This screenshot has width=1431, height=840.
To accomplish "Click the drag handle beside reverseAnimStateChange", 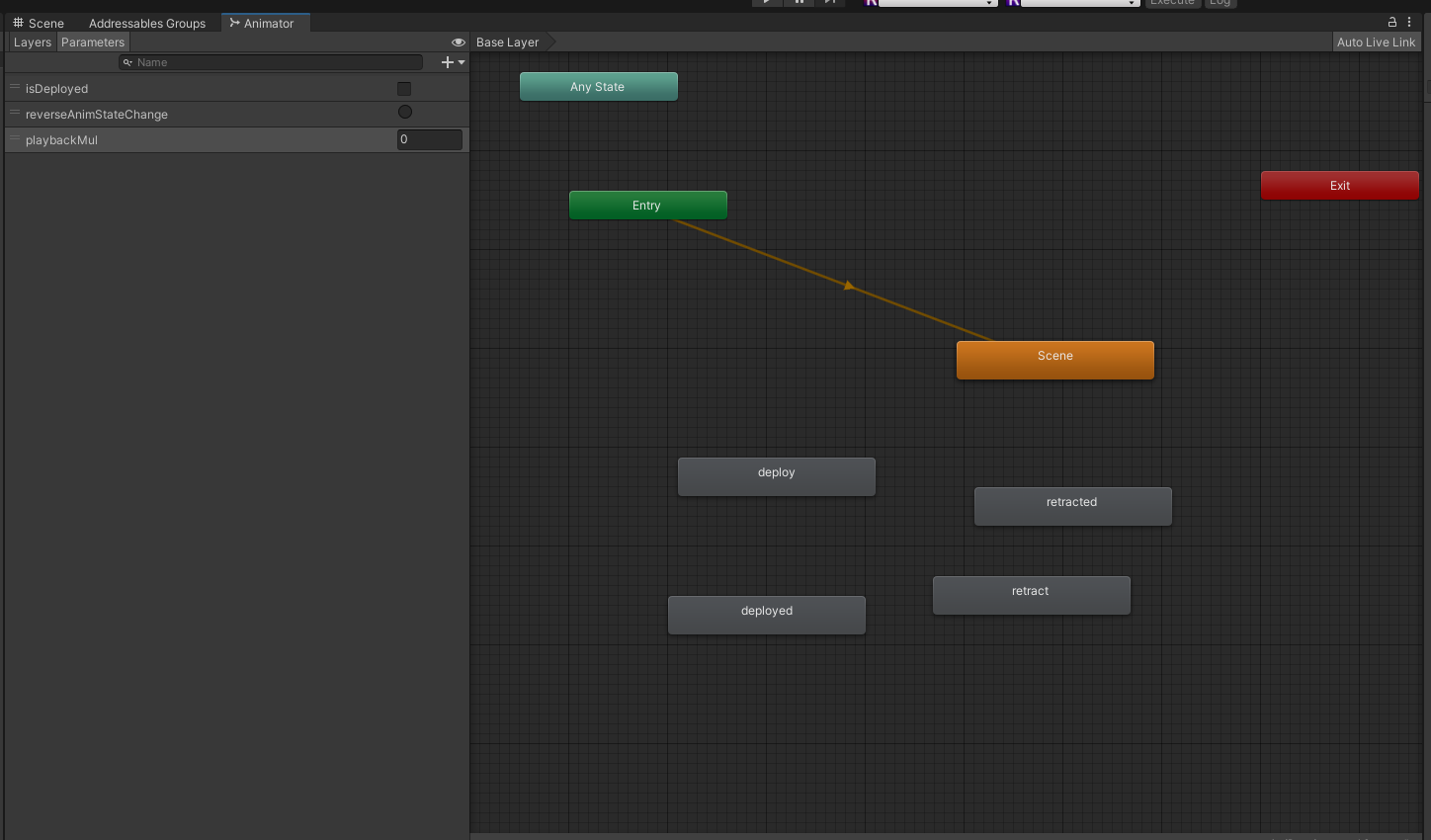I will [x=15, y=114].
